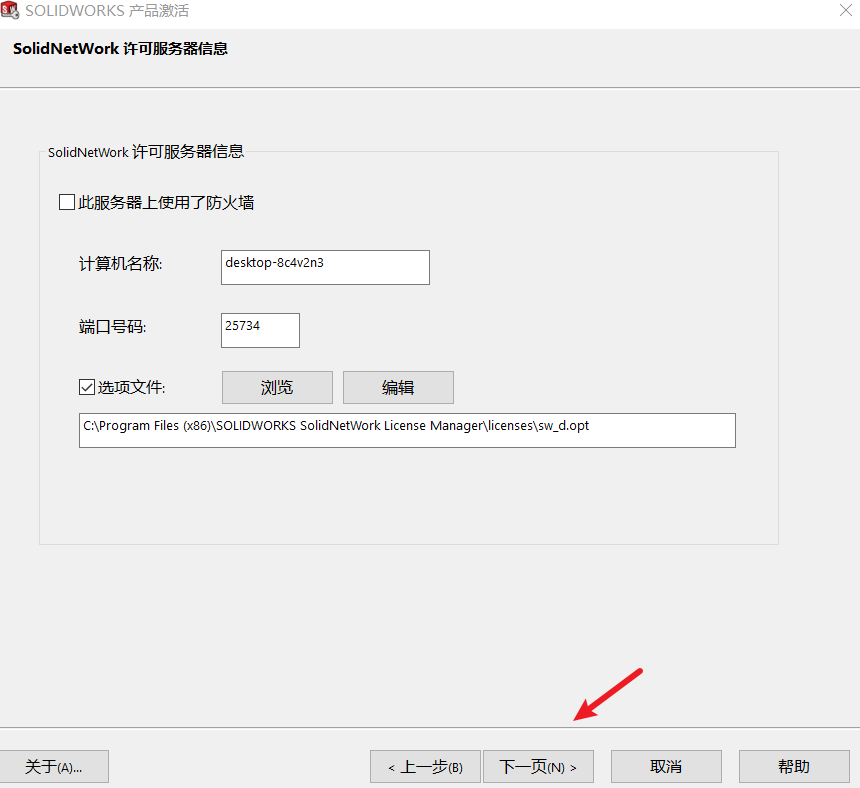Image resolution: width=860 pixels, height=788 pixels.
Task: Proceed with the 下一页(N) button
Action: tap(538, 766)
